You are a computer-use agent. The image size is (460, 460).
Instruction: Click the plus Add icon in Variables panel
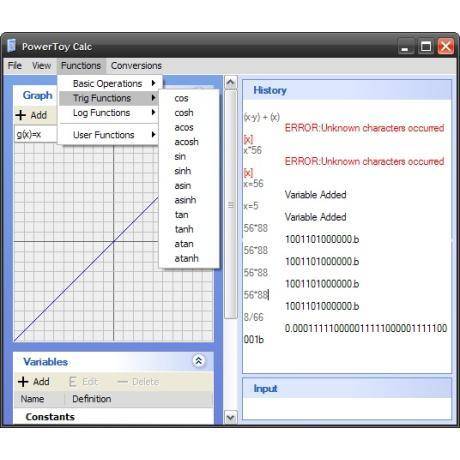click(x=23, y=382)
